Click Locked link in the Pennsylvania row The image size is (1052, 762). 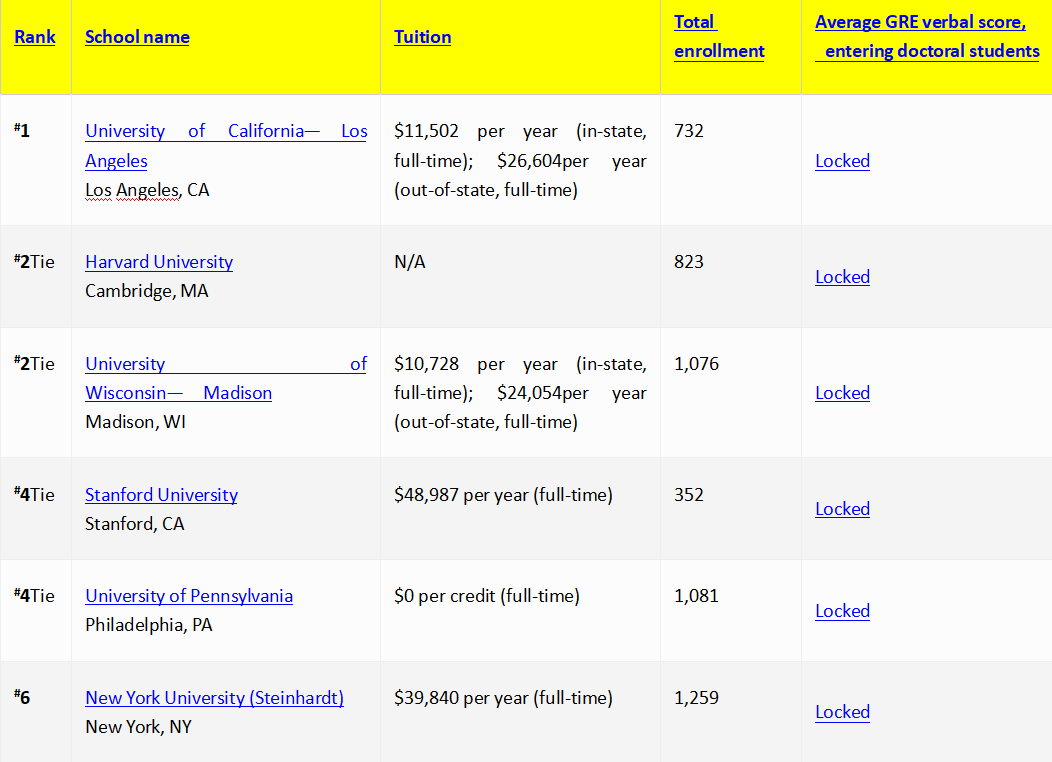point(842,611)
